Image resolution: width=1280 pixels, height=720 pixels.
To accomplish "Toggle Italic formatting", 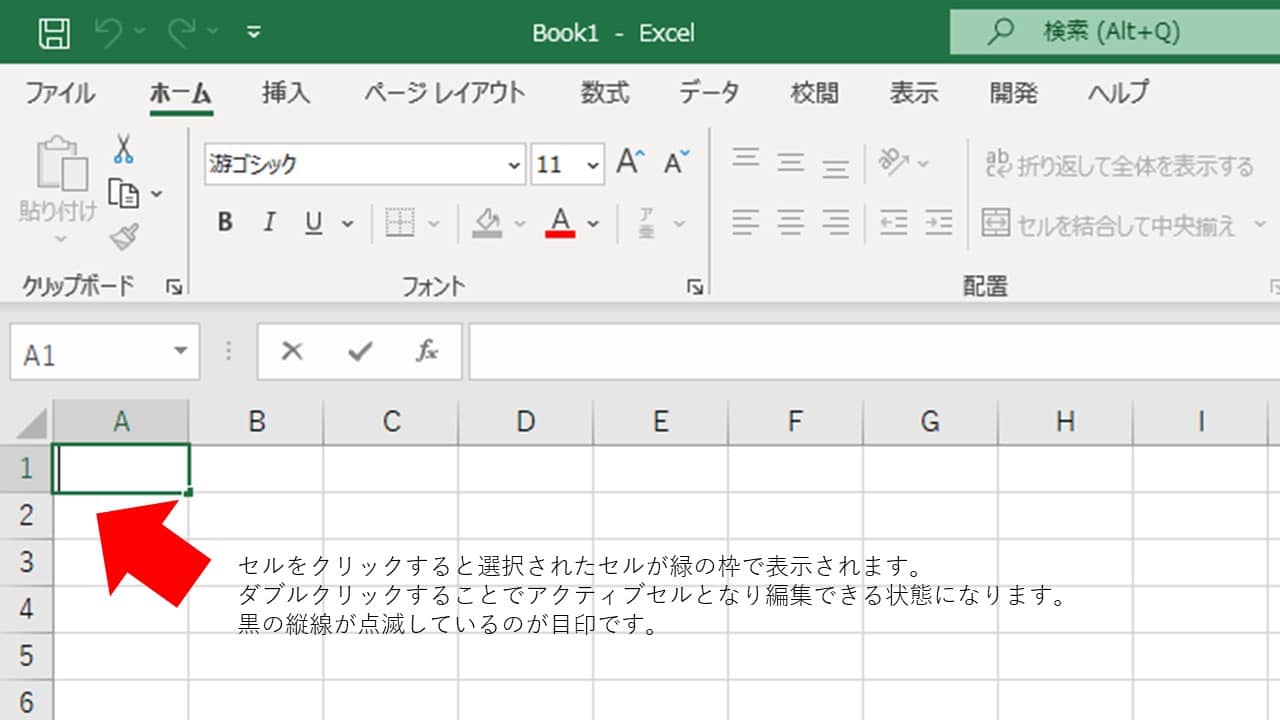I will point(268,223).
